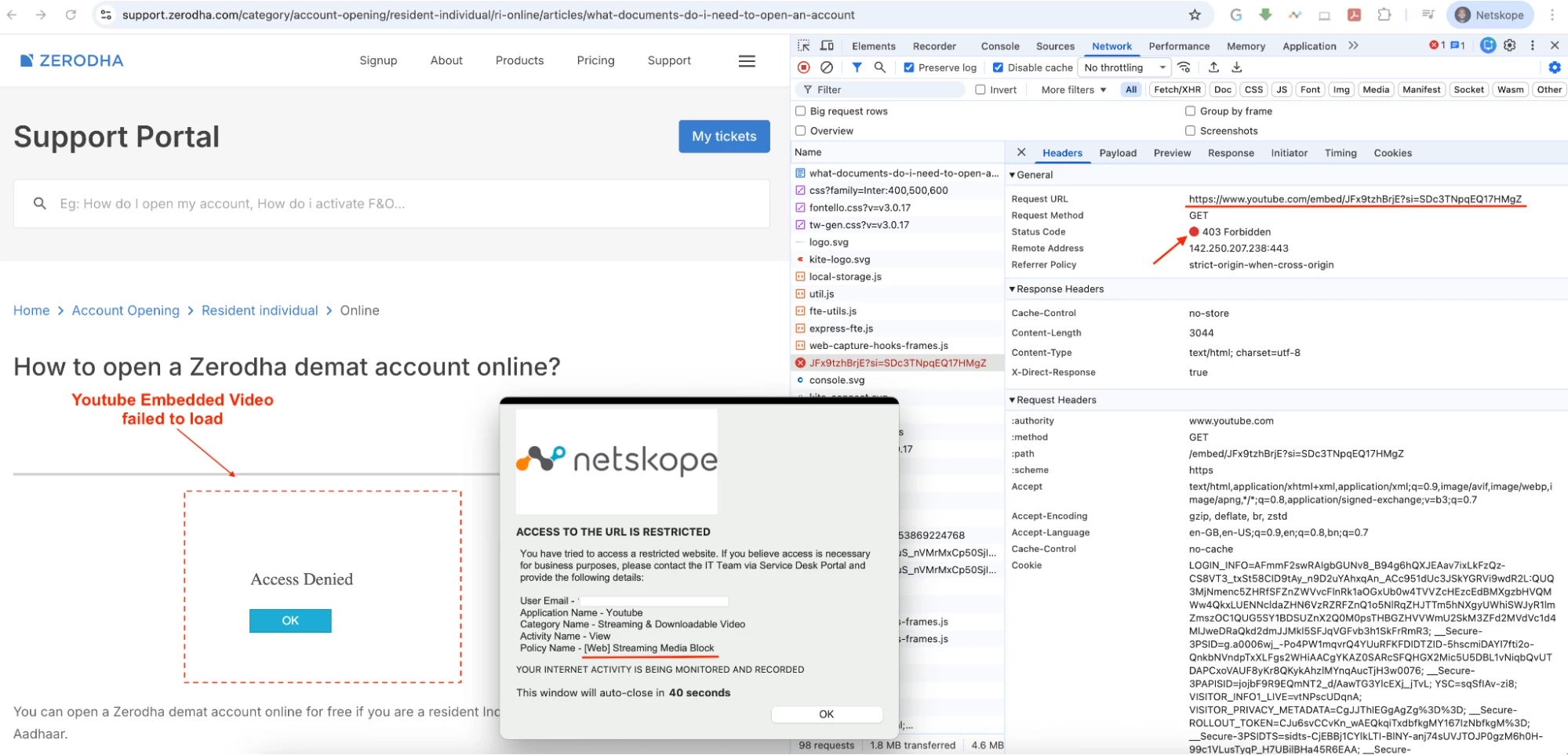Stop recording network log

click(x=804, y=67)
